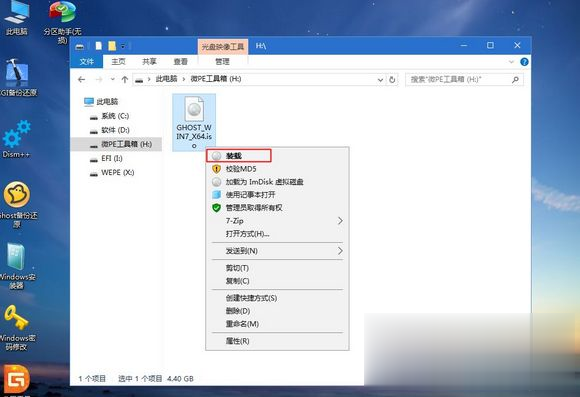Choose 加载为 ImDisk 虚拟磁盘
The image size is (580, 397).
click(277, 182)
